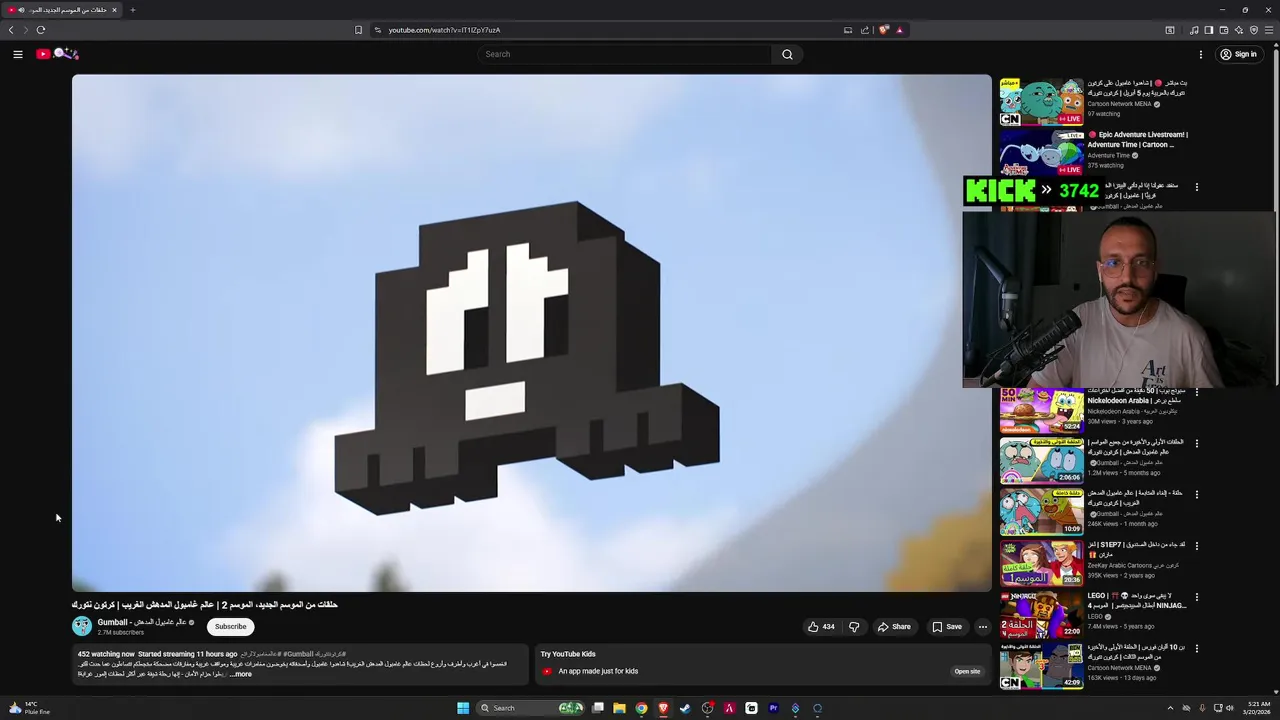1280x720 pixels.
Task: Open the Brave browser main menu
Action: (x=1269, y=30)
